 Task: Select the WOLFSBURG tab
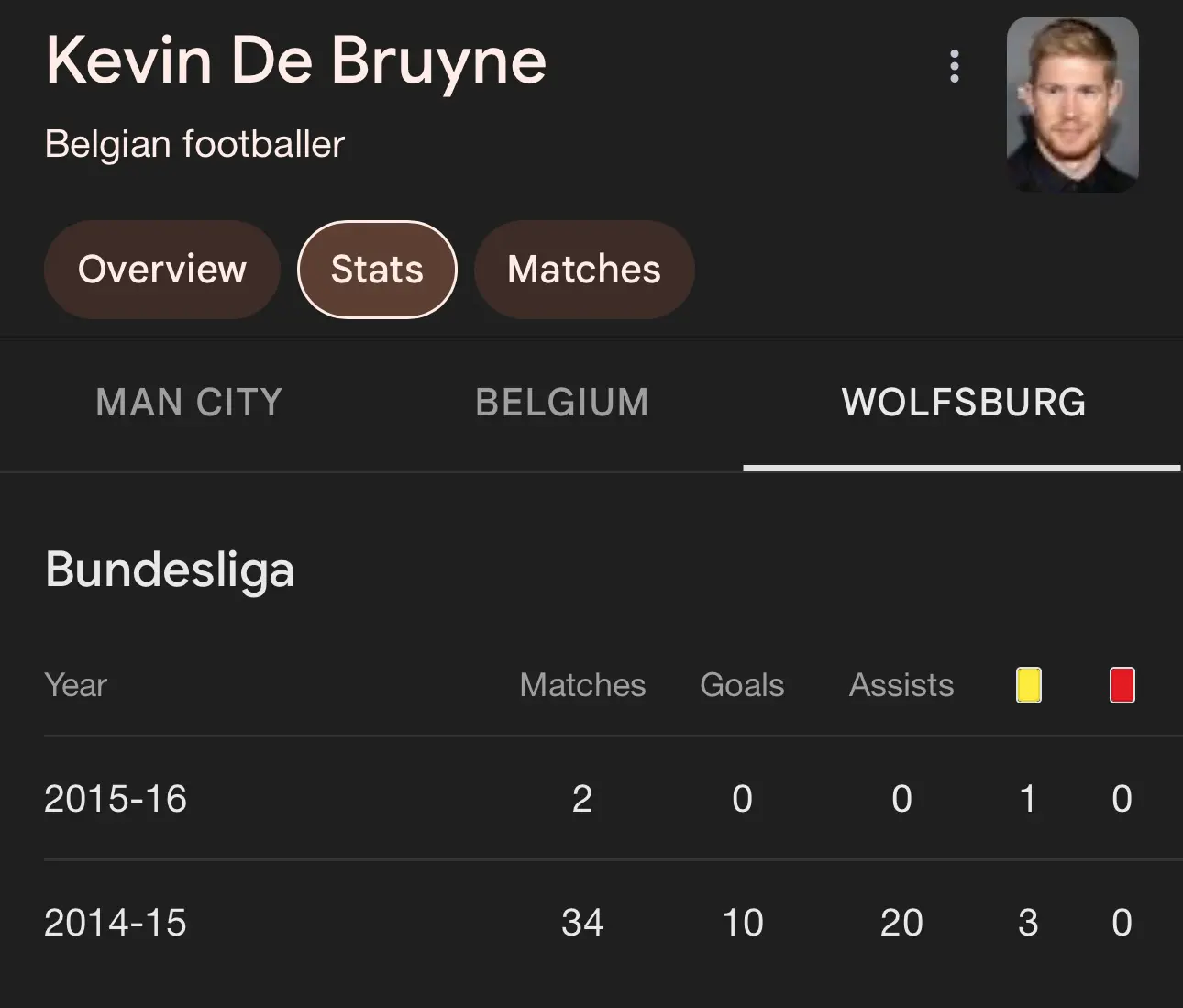pos(963,403)
